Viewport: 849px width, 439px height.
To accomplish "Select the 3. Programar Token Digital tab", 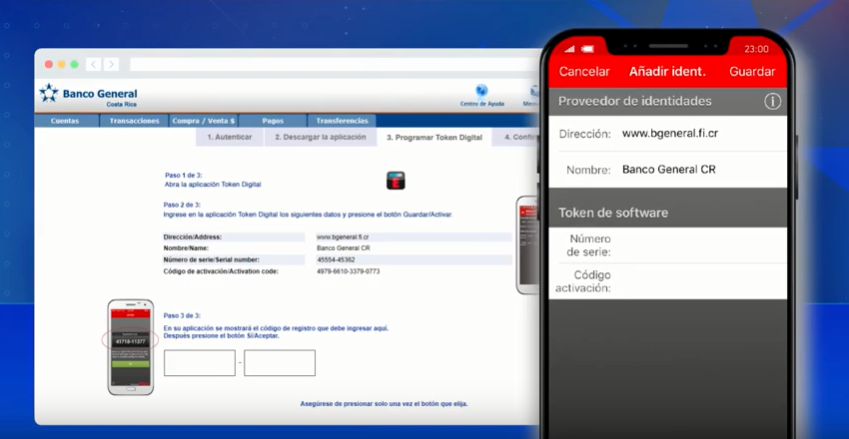I will [434, 137].
